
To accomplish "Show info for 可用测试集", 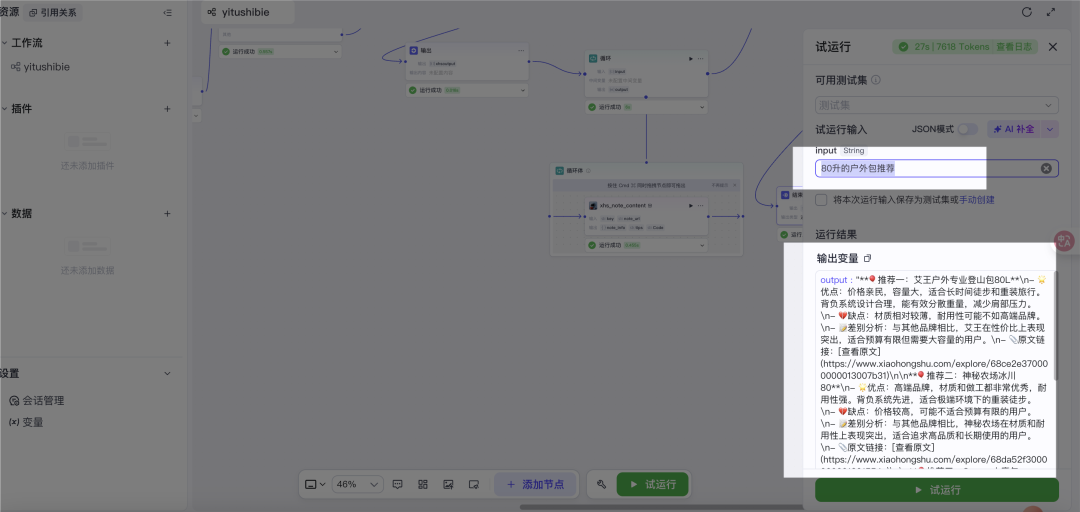I will 875,80.
